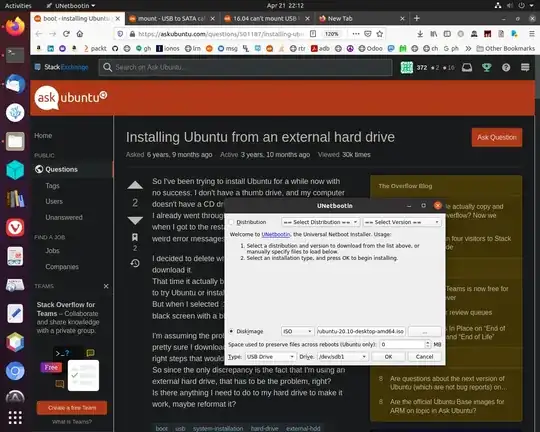Click OK in the UNetbootin dialog
Image resolution: width=540 pixels, height=432 pixels.
pos(388,357)
